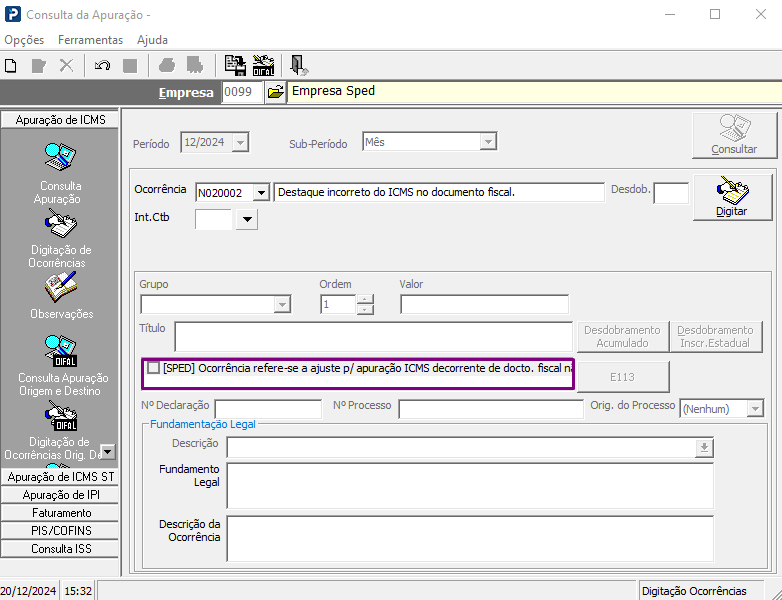This screenshot has width=782, height=600.
Task: Open the Ferramentas menu
Action: [x=90, y=40]
